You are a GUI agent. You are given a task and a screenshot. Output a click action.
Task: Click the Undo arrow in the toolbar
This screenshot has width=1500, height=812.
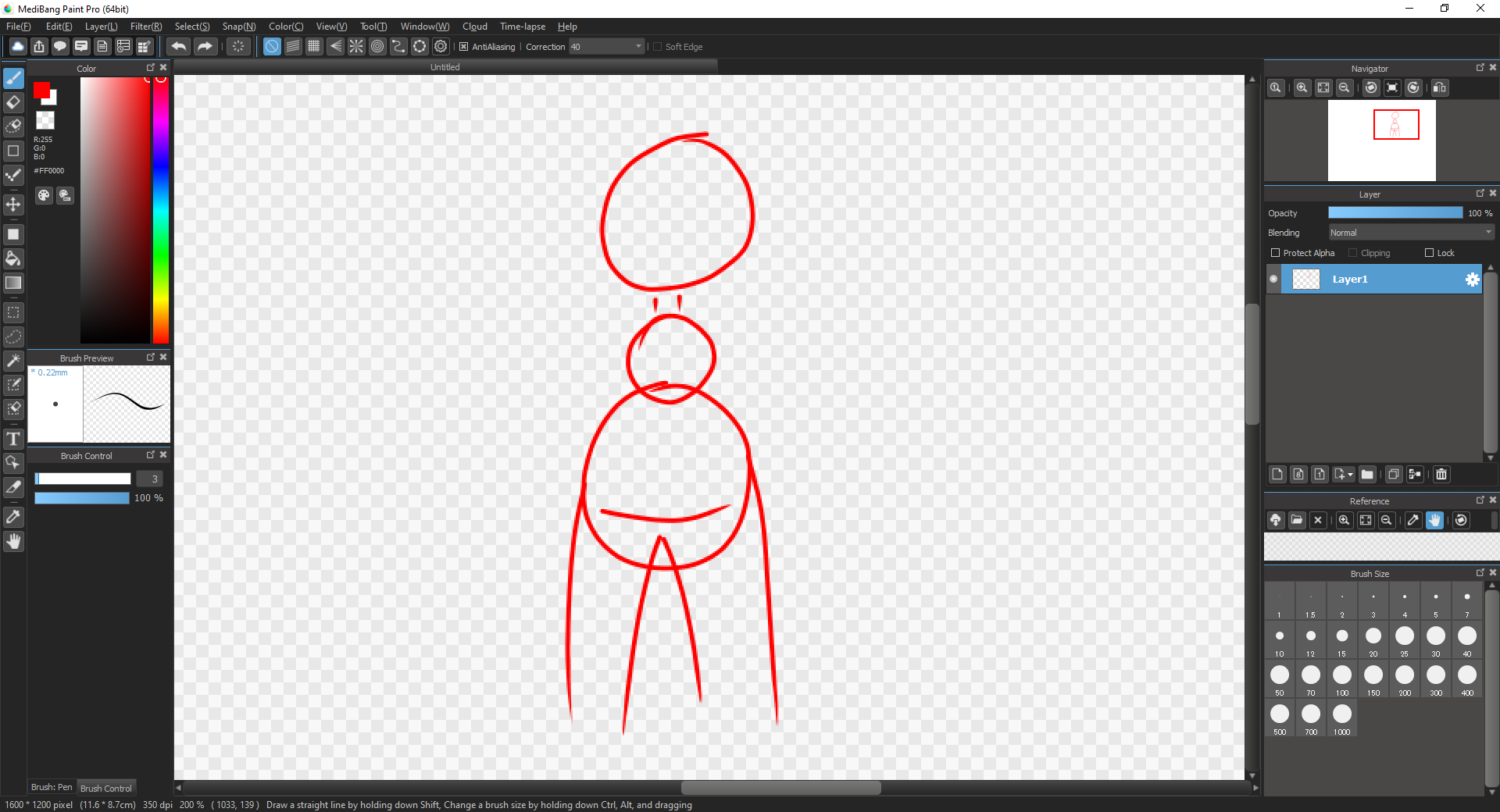(178, 47)
